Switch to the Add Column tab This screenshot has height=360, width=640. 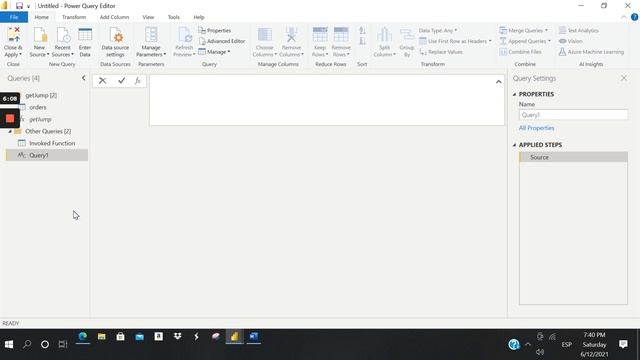pos(114,17)
